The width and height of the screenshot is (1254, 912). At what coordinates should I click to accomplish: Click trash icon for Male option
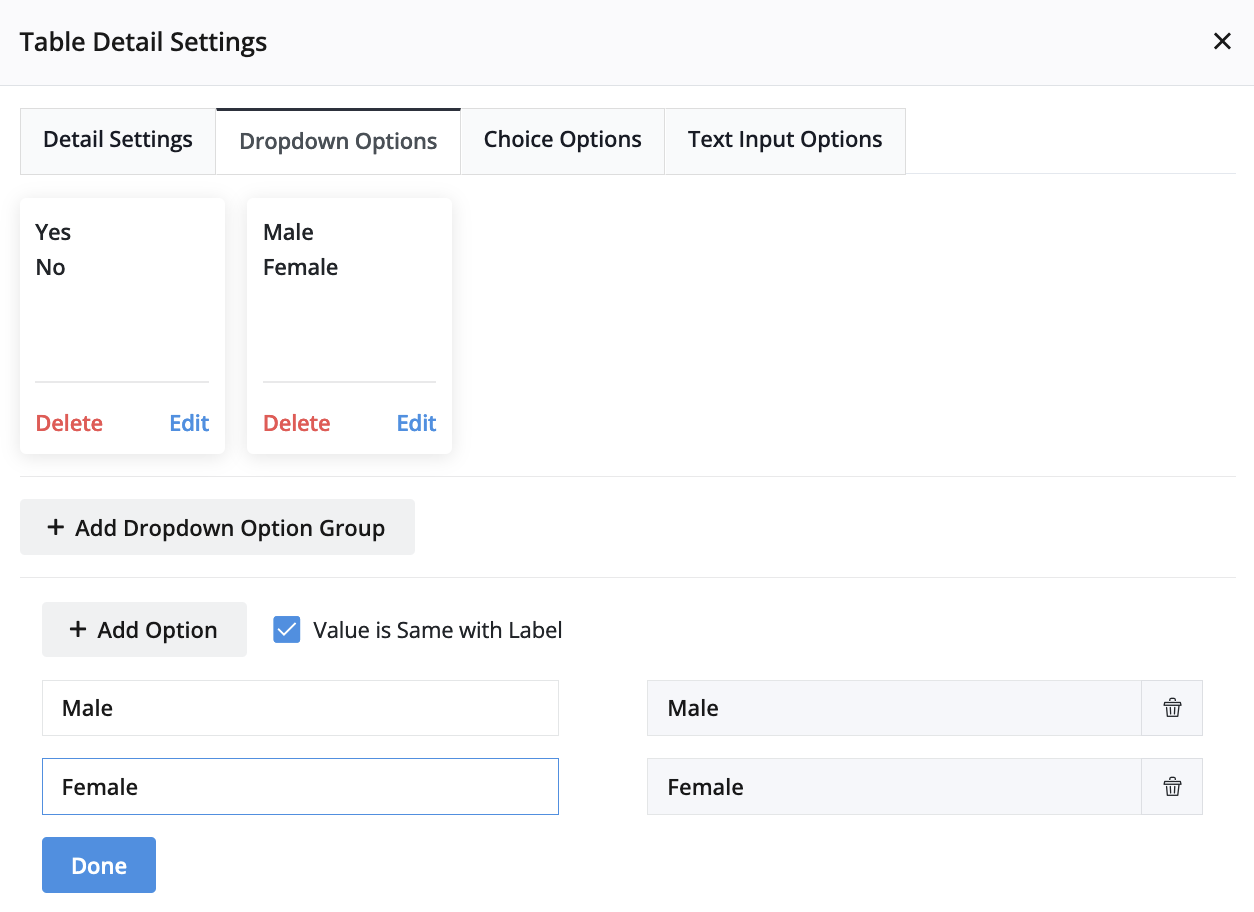1172,708
